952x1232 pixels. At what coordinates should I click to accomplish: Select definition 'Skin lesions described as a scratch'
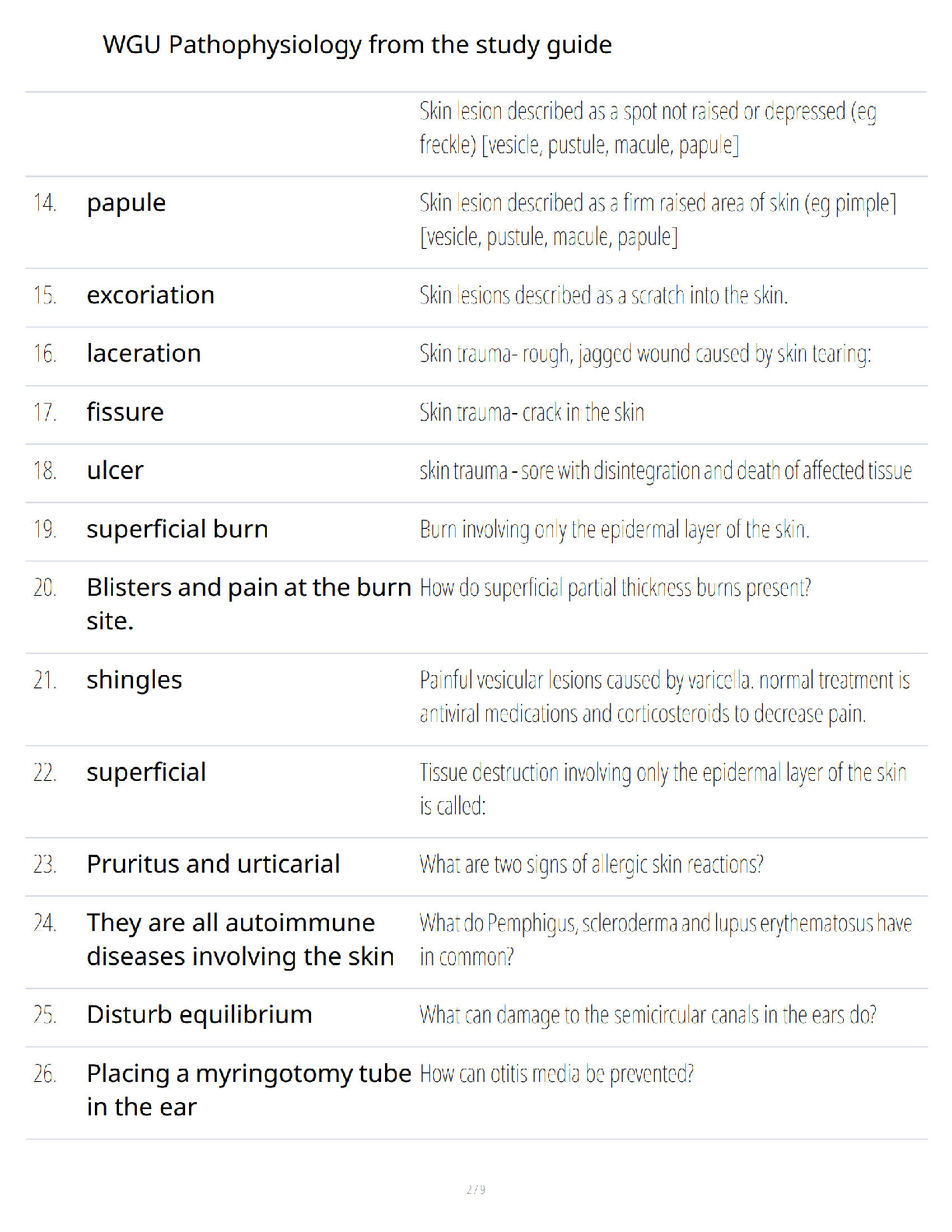(604, 296)
